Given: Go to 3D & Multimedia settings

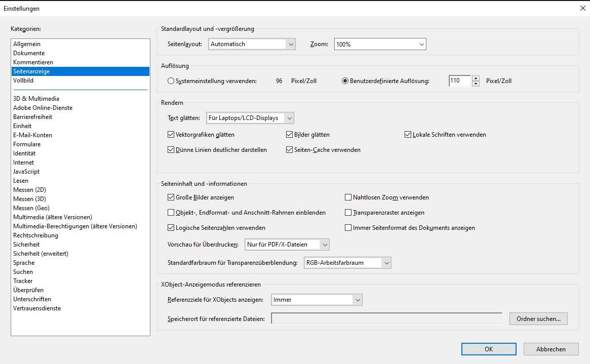Looking at the screenshot, I should coord(36,99).
